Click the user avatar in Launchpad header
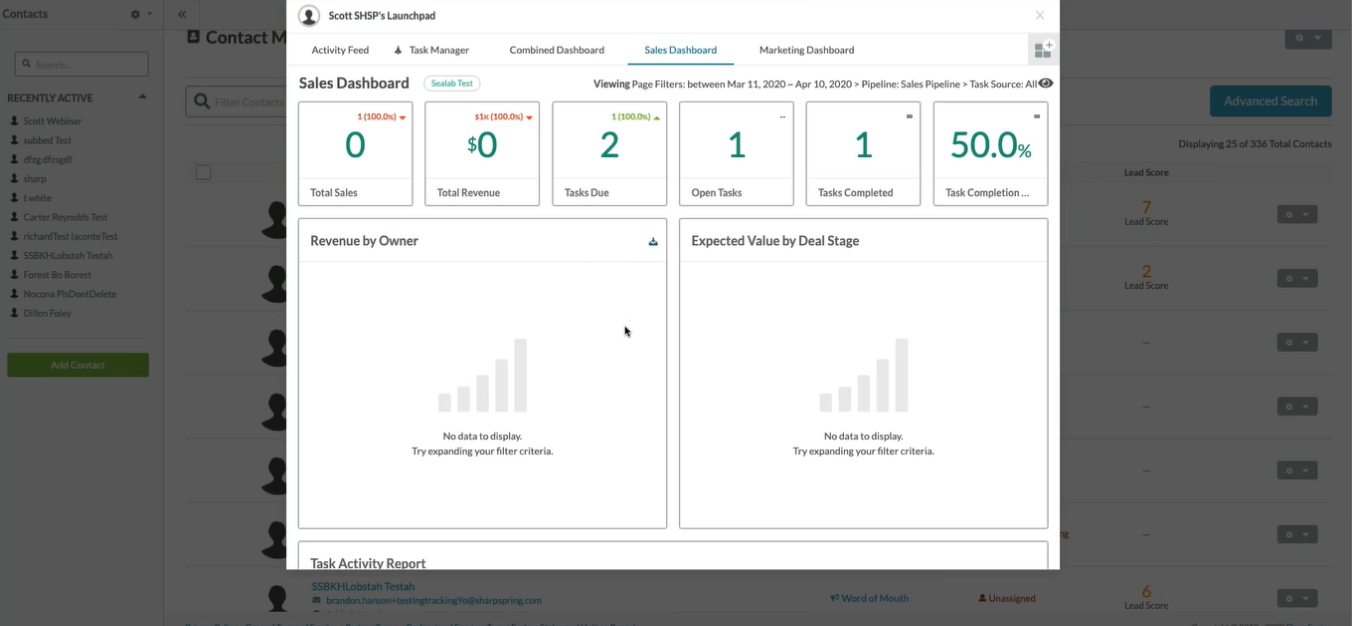Image resolution: width=1352 pixels, height=626 pixels. tap(309, 16)
